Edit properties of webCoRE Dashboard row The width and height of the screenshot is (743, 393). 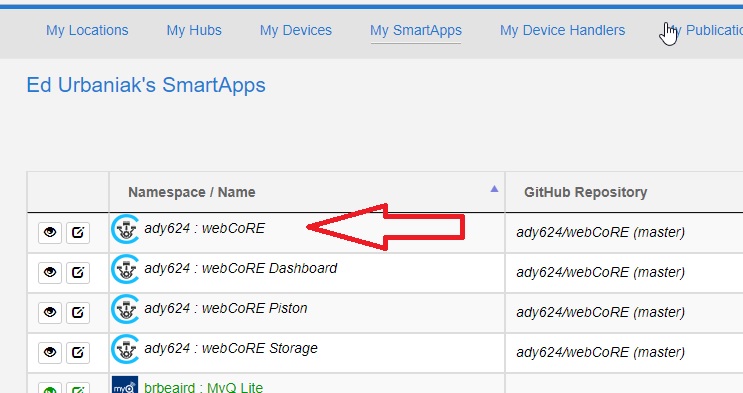[x=78, y=272]
